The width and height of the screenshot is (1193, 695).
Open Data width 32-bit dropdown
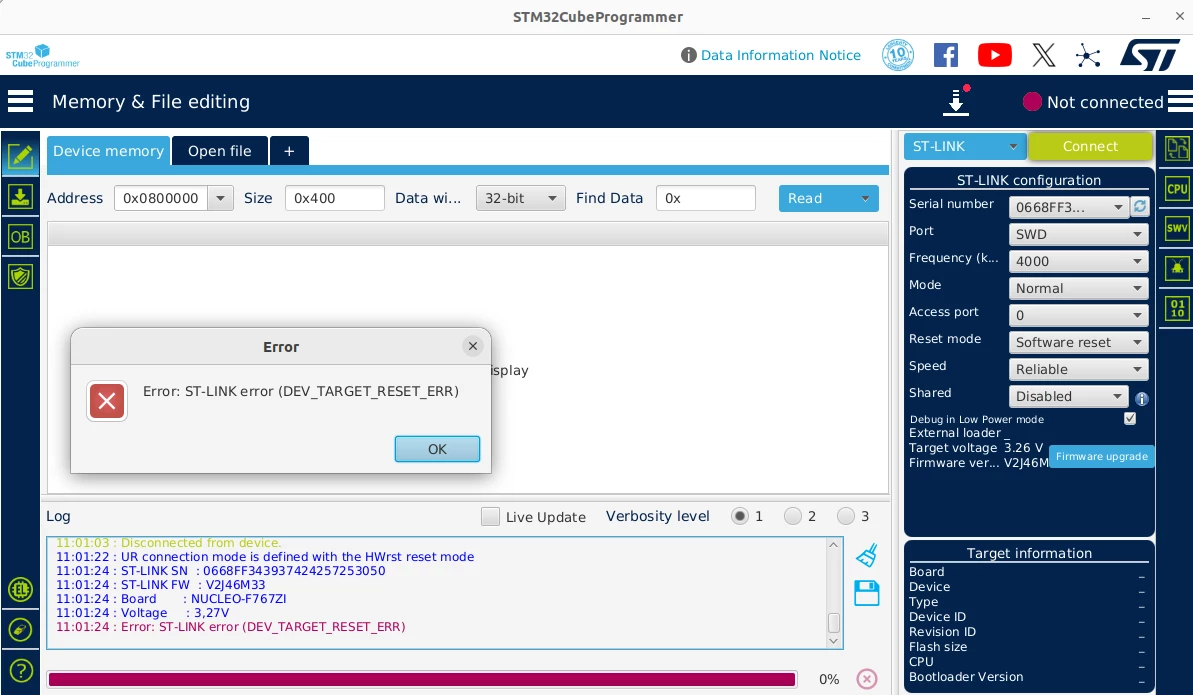click(x=520, y=198)
